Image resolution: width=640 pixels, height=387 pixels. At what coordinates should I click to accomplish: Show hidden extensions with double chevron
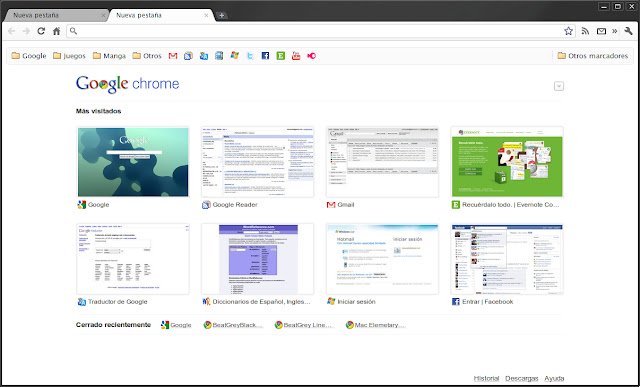coord(614,31)
